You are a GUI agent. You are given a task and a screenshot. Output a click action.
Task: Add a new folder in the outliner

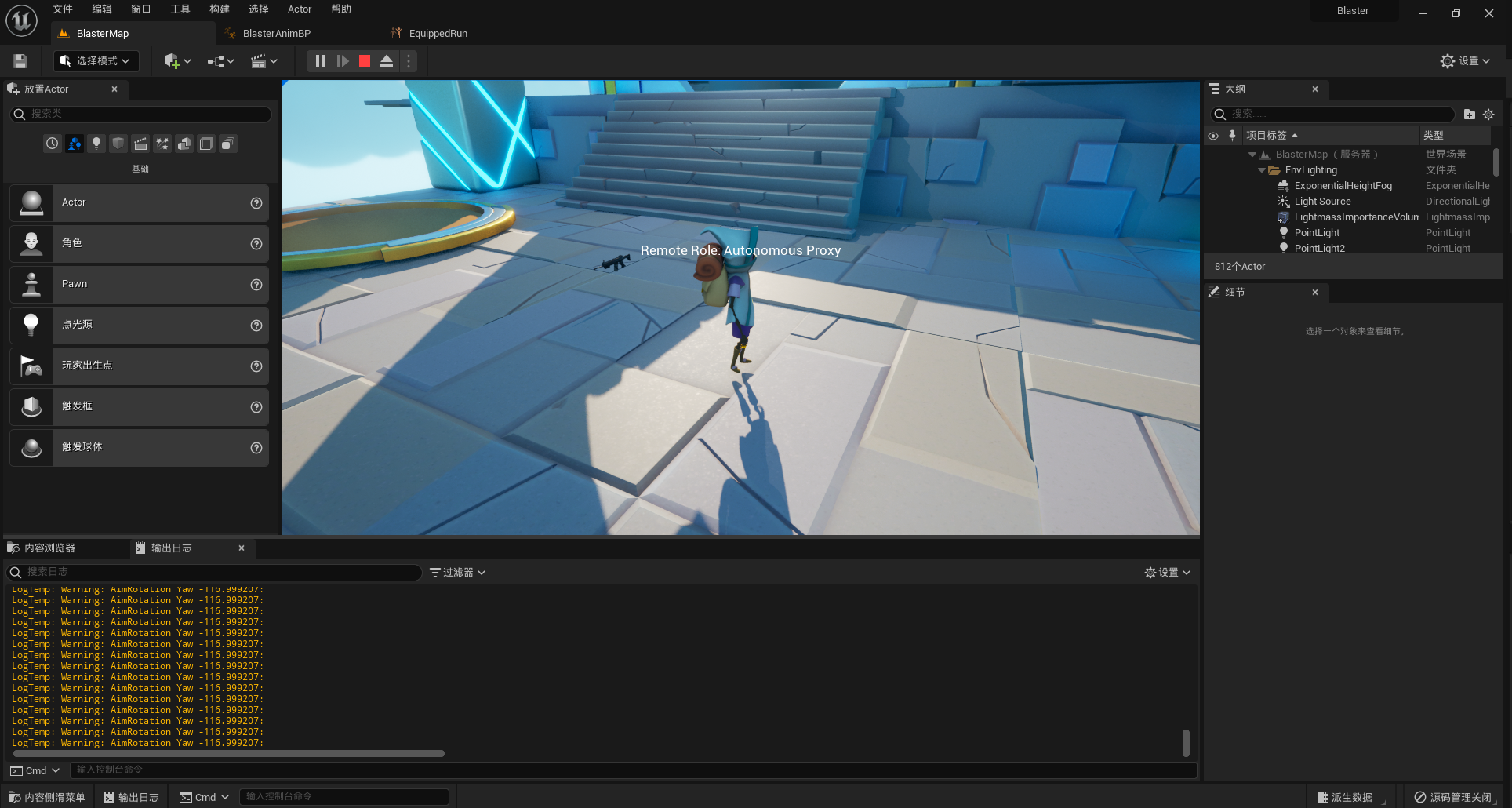tap(1470, 114)
